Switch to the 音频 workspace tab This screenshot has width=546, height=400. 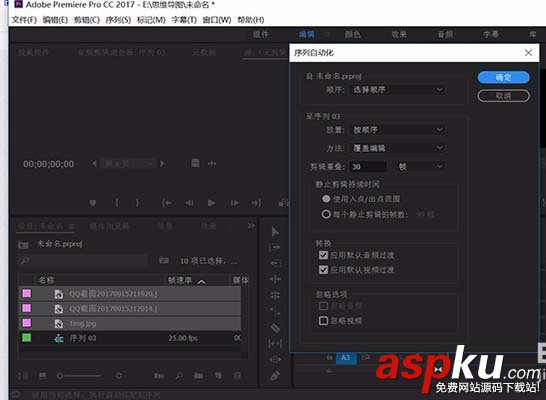coord(445,34)
